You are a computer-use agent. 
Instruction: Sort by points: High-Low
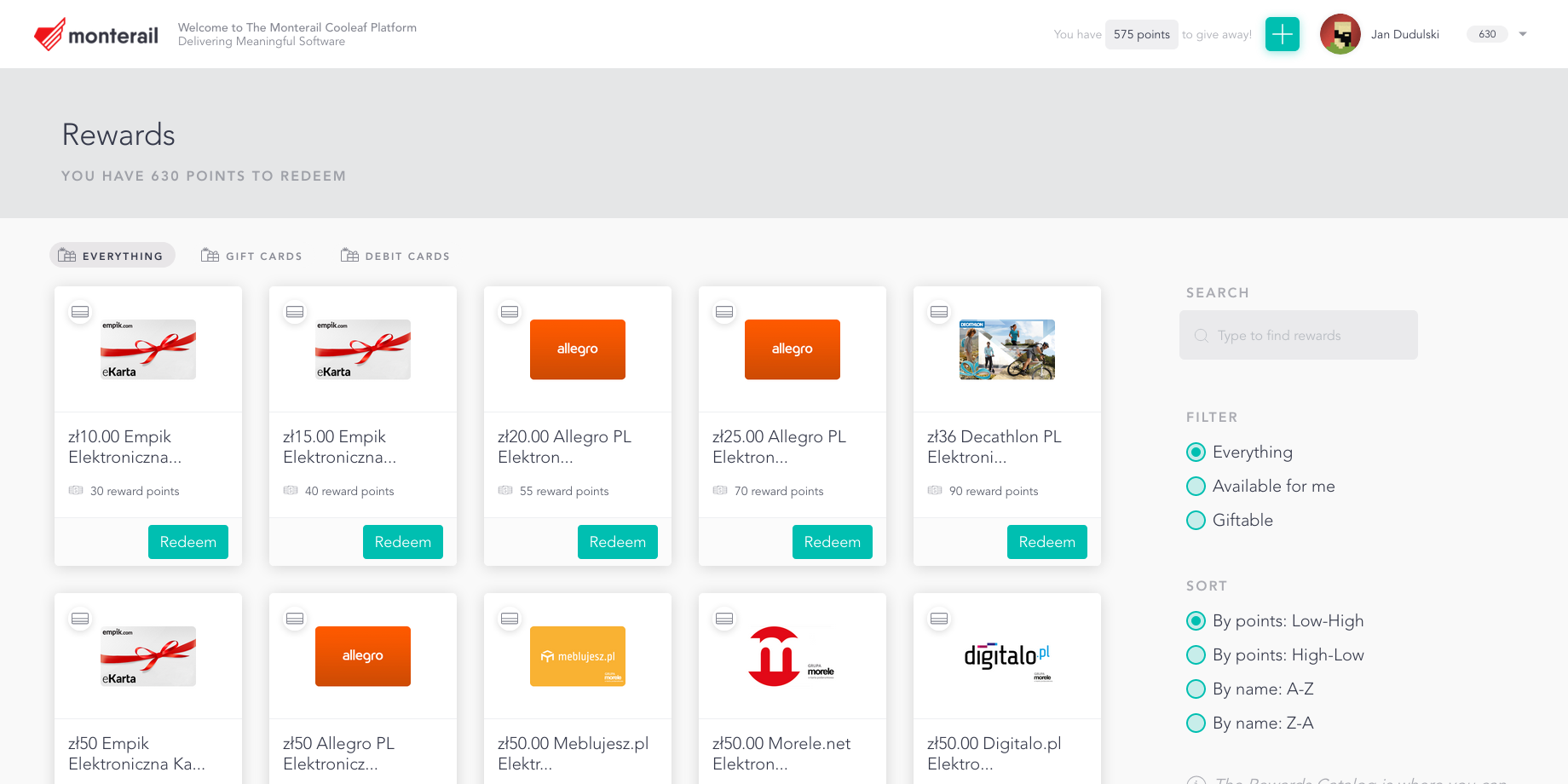(x=1196, y=654)
